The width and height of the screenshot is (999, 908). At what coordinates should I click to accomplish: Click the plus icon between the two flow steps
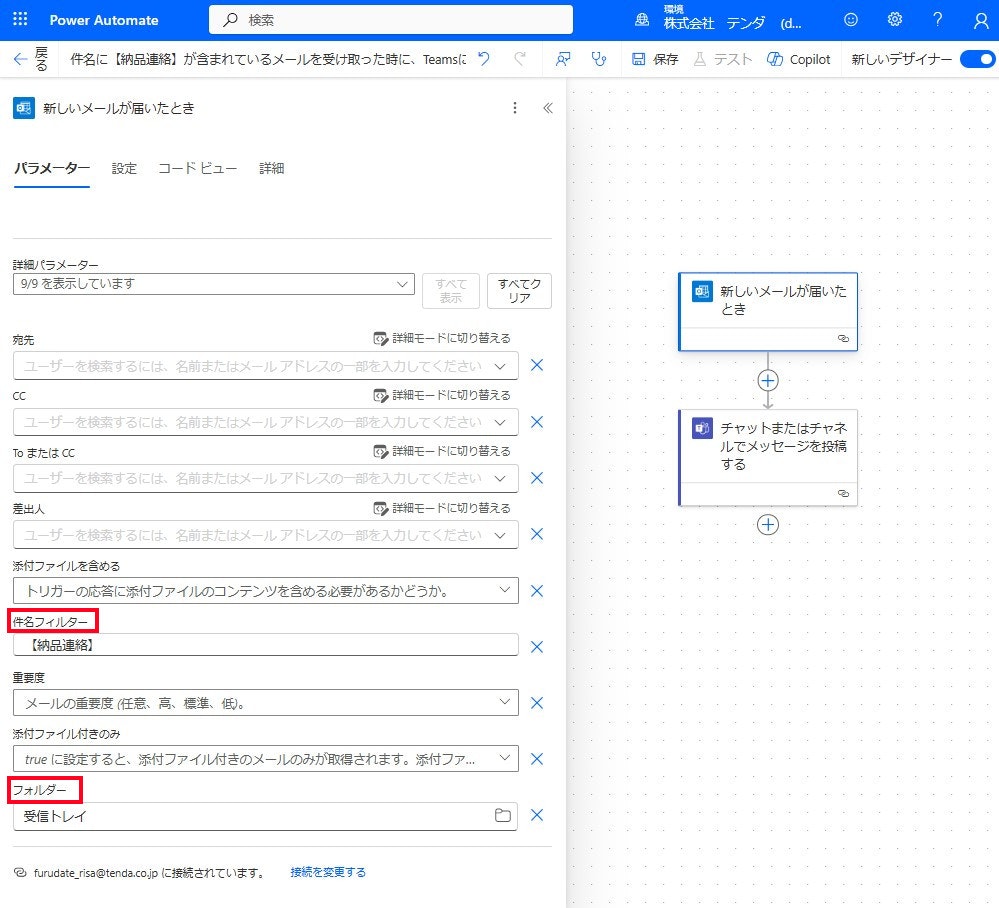tap(767, 381)
